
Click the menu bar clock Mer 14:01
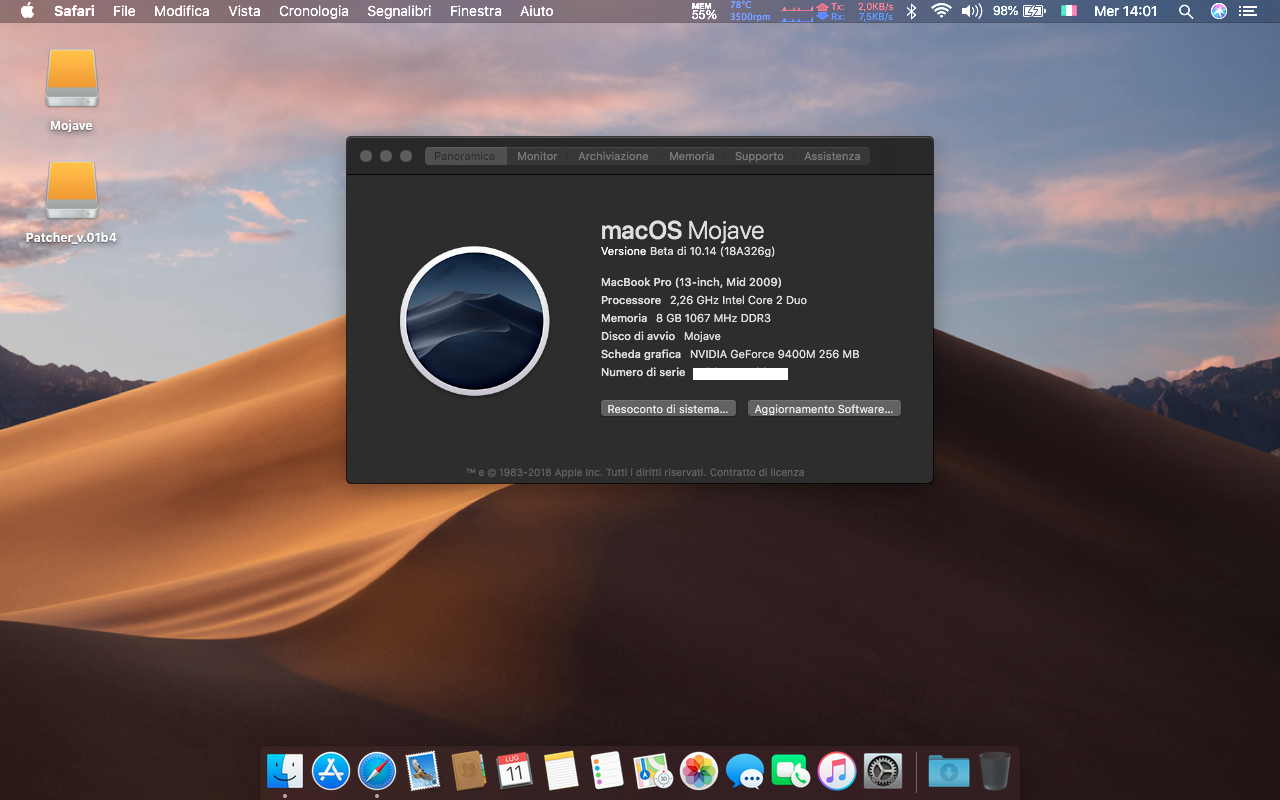(1126, 11)
